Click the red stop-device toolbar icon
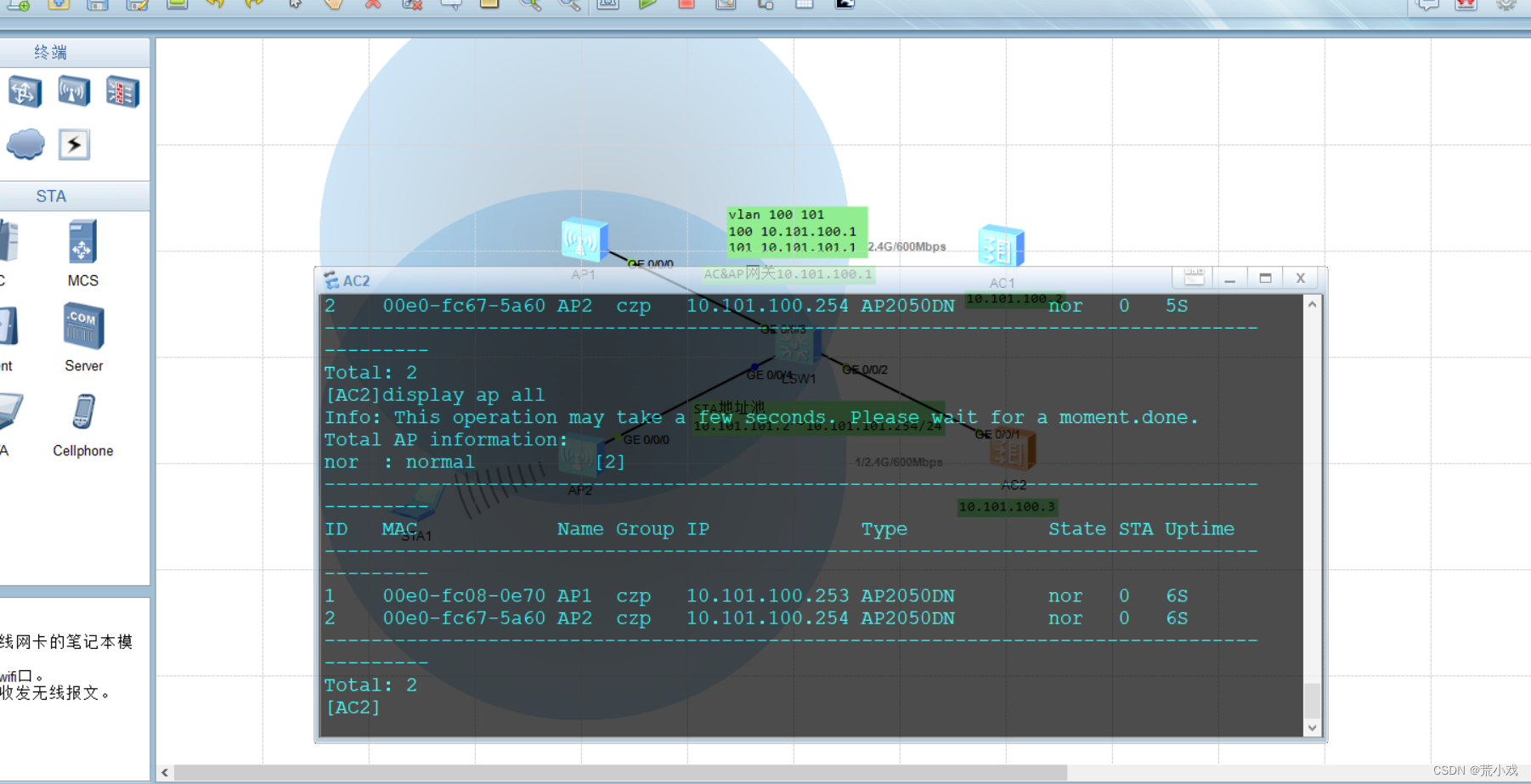The image size is (1531, 784). point(686,3)
